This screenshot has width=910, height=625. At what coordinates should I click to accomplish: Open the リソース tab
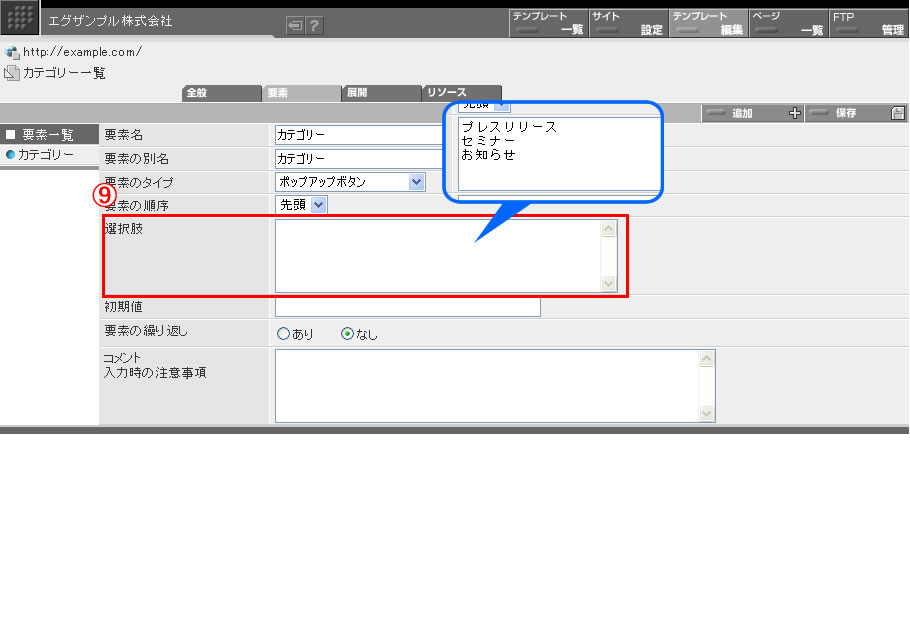click(461, 93)
